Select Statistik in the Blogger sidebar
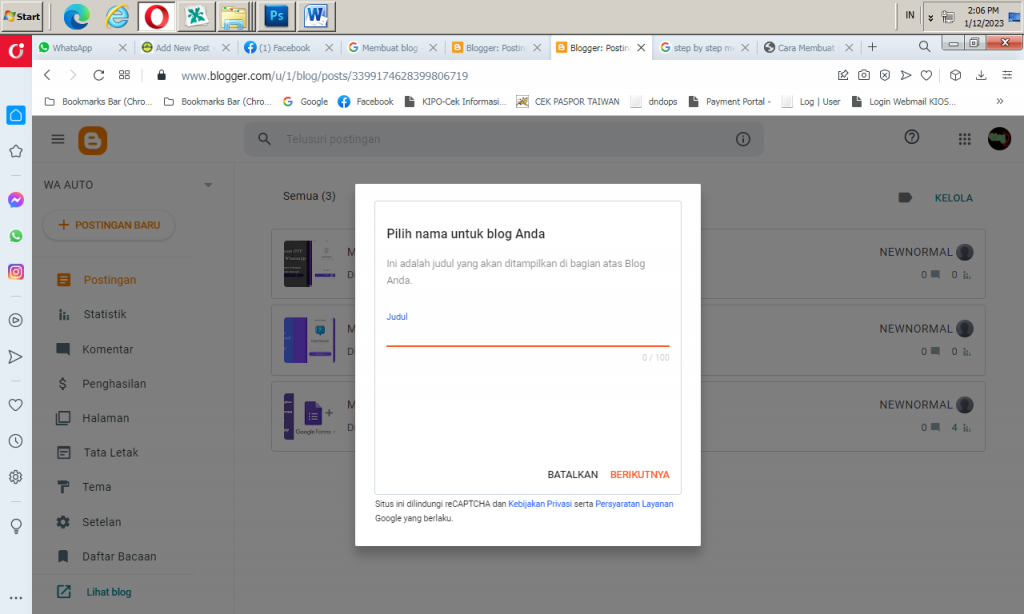This screenshot has height=614, width=1024. (105, 314)
